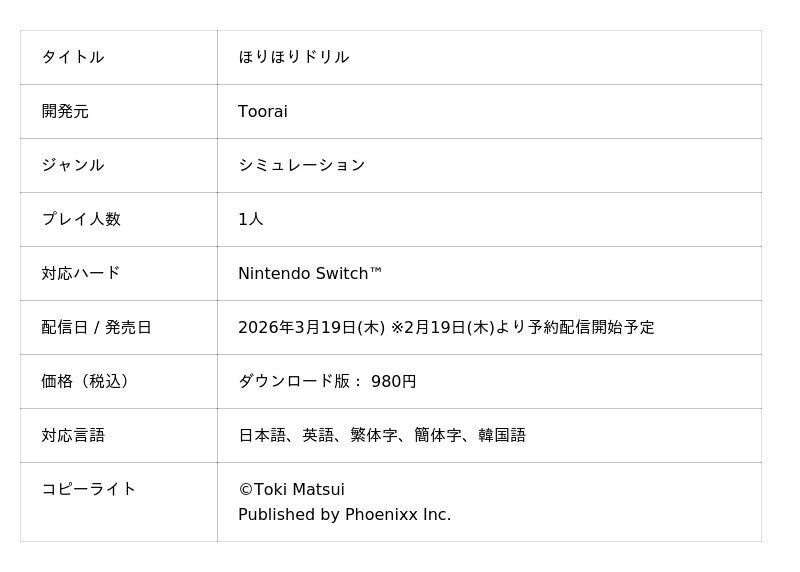Click the pre-order note ※2月19日(木)より予約配信開始予定
Image resolution: width=800 pixels, height=572 pixels.
click(x=522, y=327)
